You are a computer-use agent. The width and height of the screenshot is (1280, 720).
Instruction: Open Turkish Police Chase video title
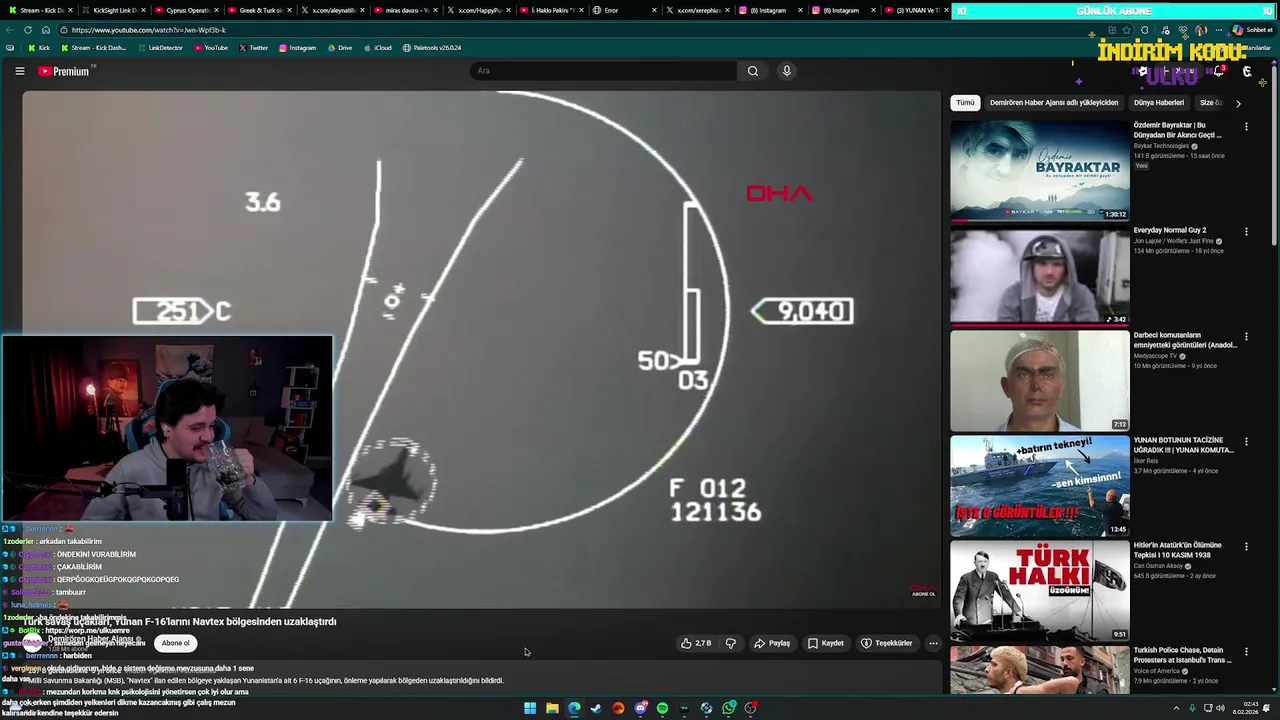click(x=1183, y=655)
